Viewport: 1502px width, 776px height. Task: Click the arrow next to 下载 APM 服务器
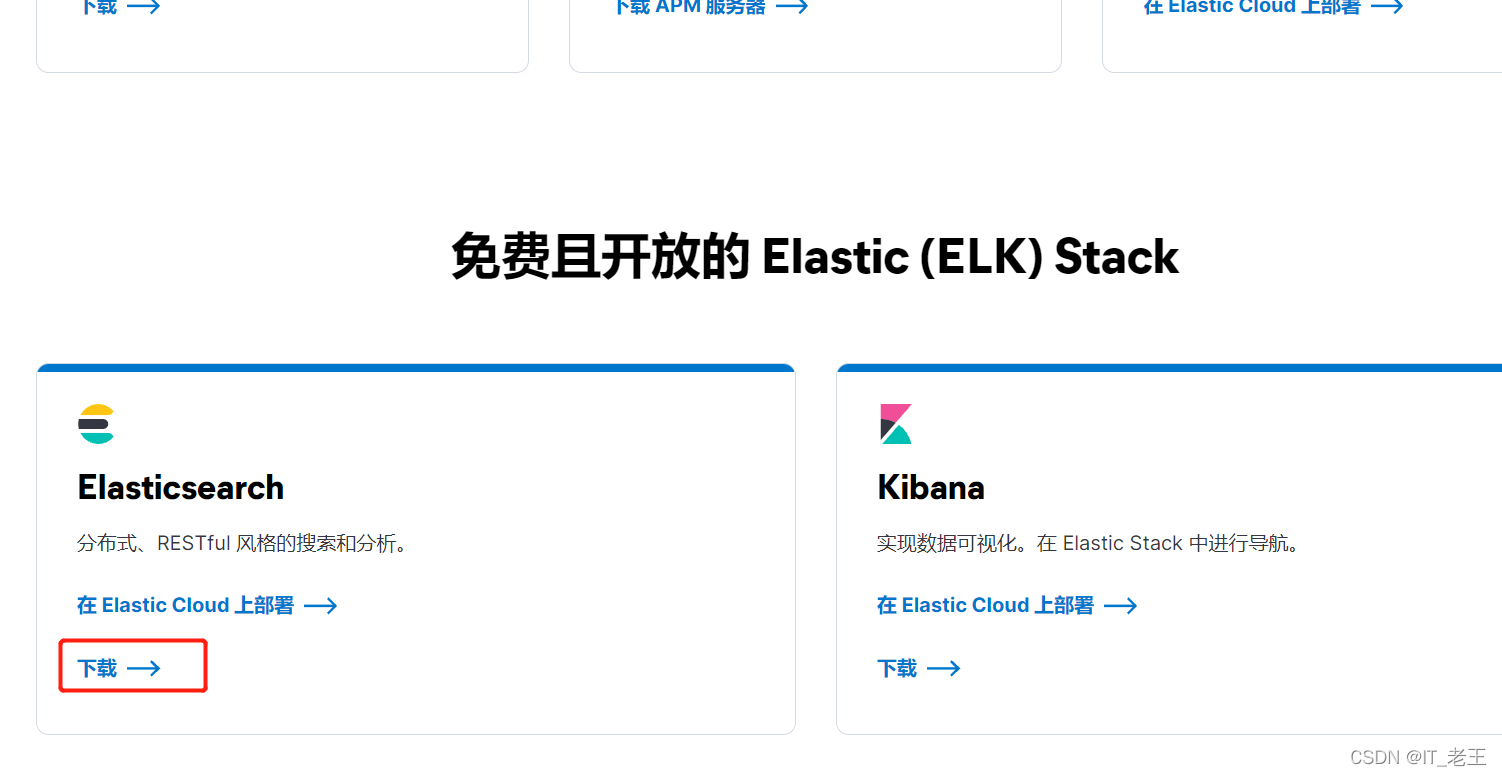[x=792, y=7]
